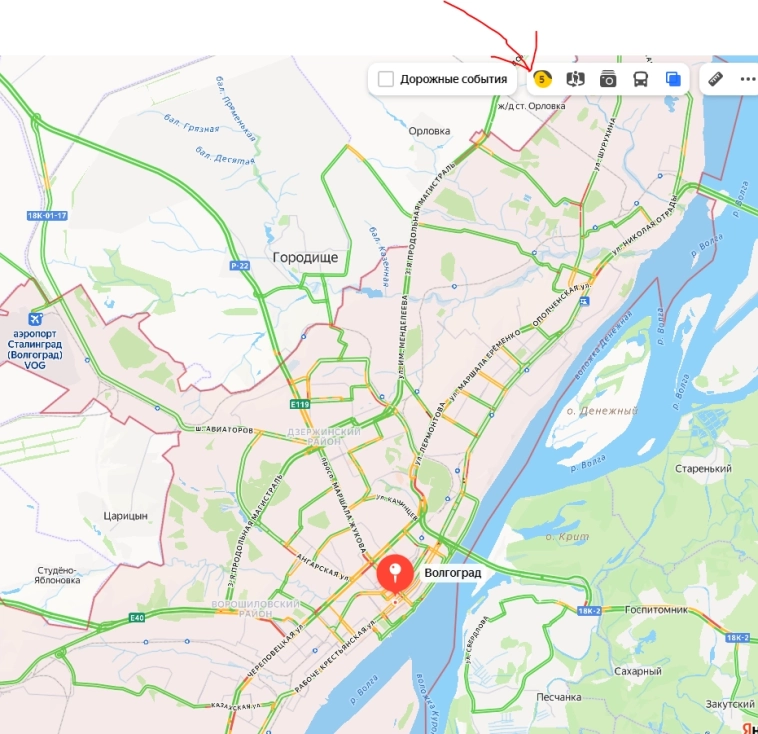Screen dimensions: 758x734
Task: Open the blue map layers selector
Action: [673, 79]
